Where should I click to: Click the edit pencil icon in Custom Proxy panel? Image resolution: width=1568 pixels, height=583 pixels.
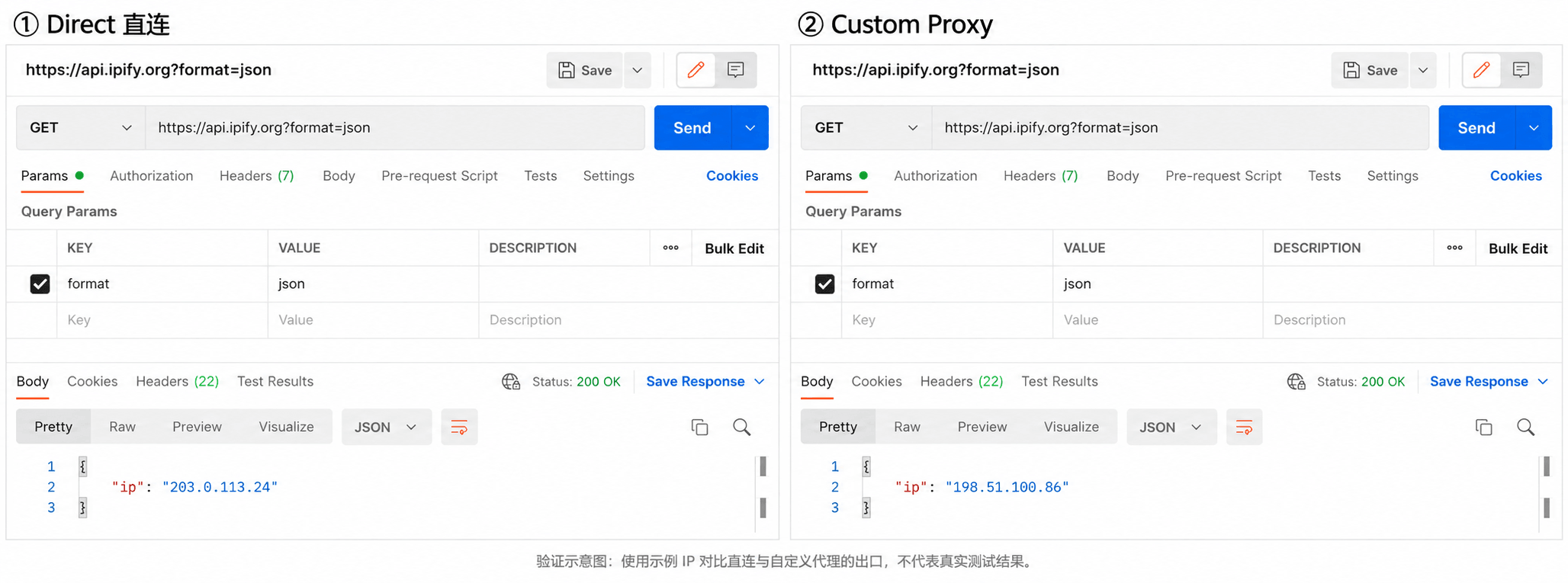point(1481,70)
